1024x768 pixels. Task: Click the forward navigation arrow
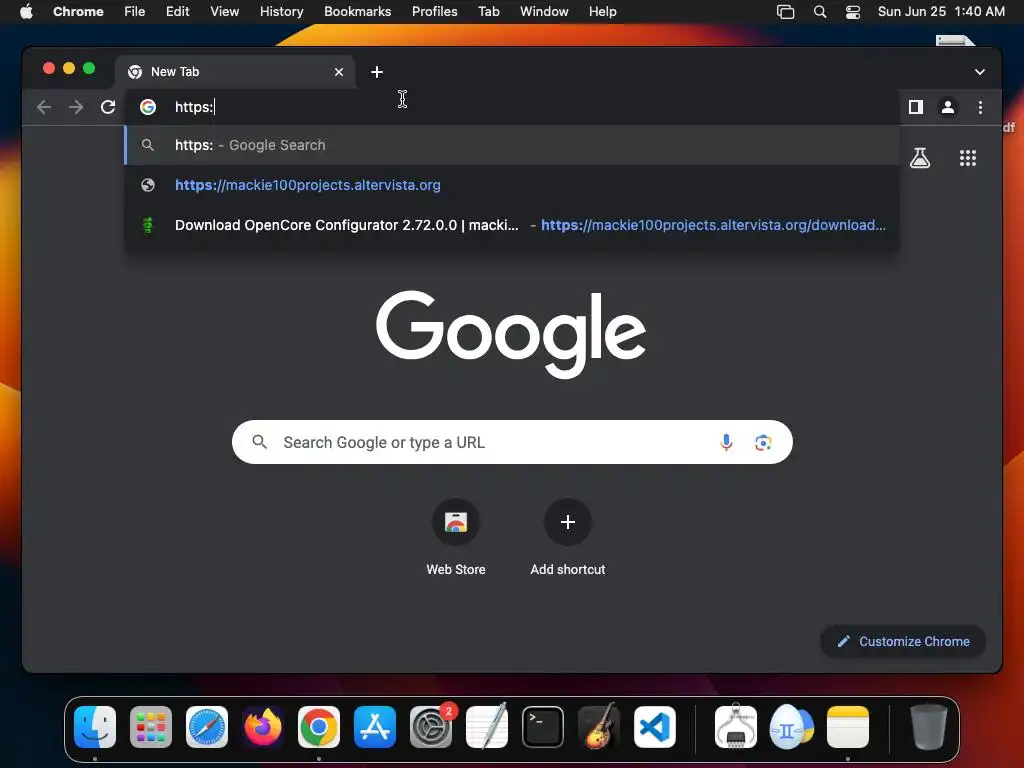[76, 107]
